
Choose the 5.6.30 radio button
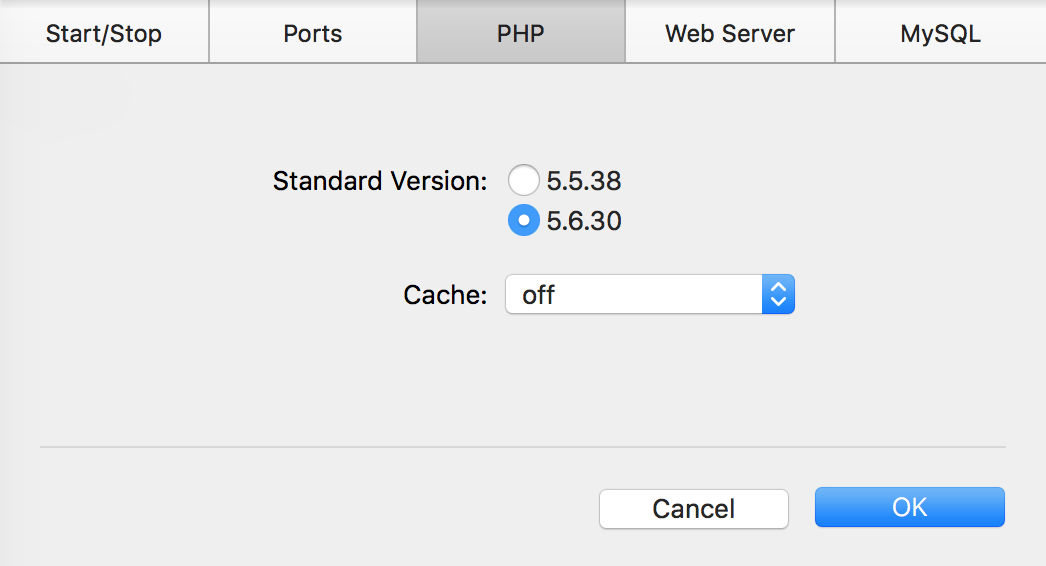[x=524, y=220]
